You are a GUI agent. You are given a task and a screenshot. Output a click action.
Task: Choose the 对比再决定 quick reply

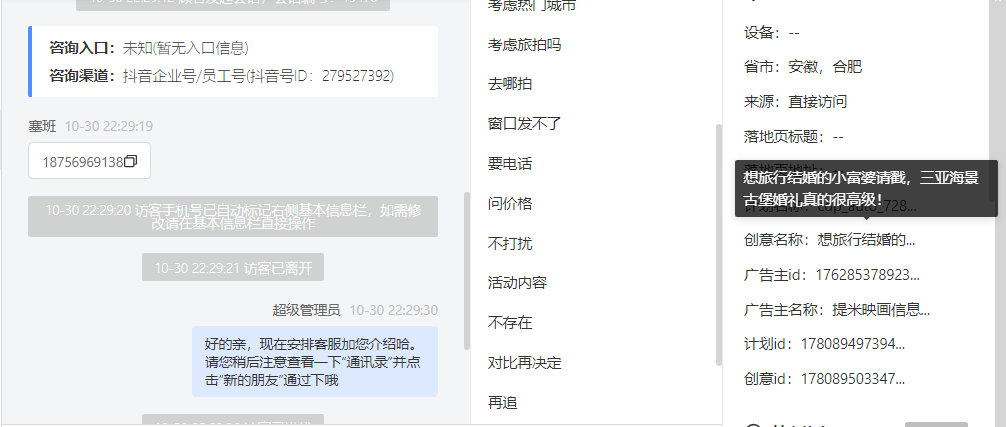[525, 362]
